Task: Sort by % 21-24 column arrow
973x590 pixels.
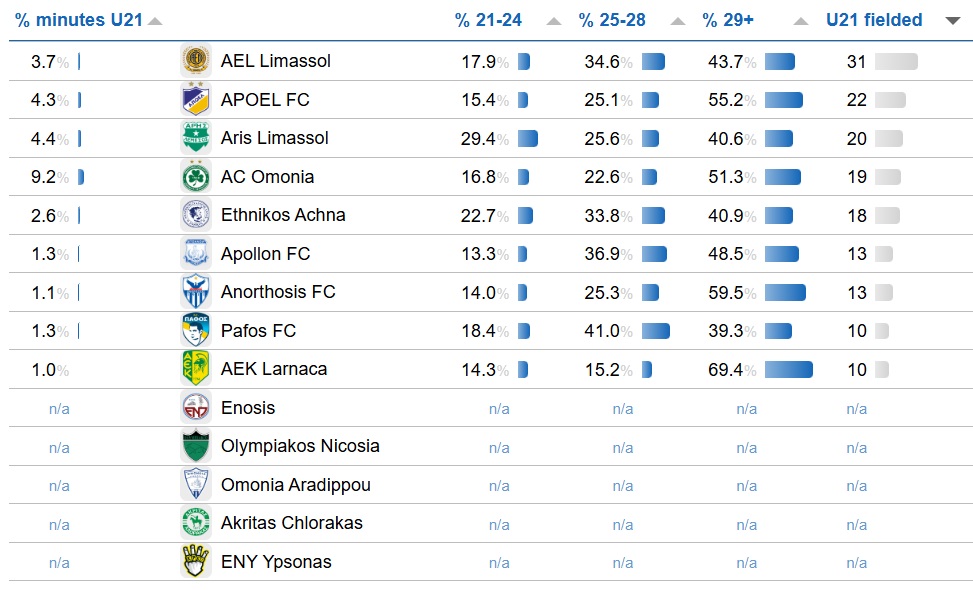Action: pyautogui.click(x=554, y=21)
